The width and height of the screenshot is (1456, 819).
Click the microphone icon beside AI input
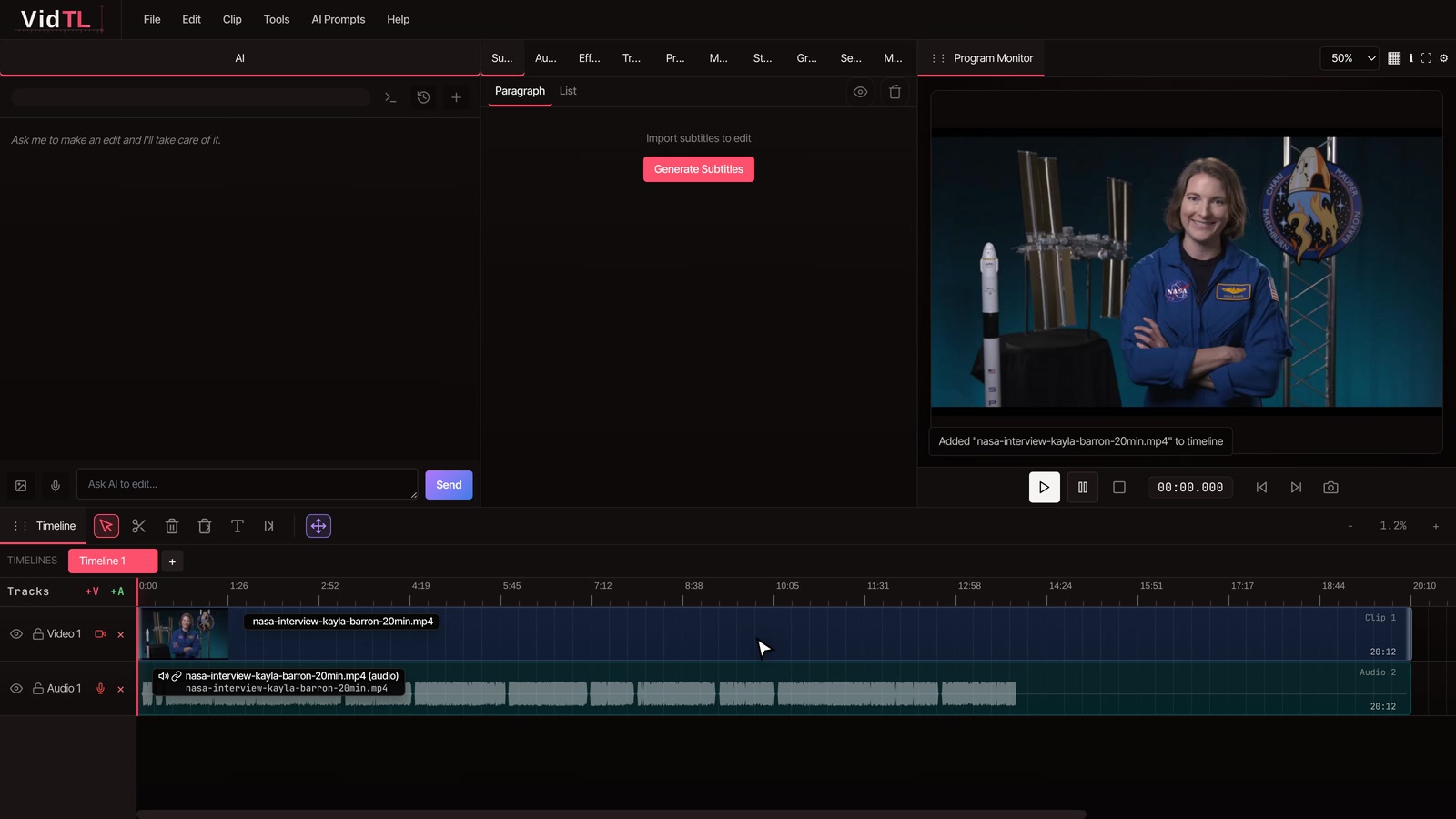pos(56,486)
